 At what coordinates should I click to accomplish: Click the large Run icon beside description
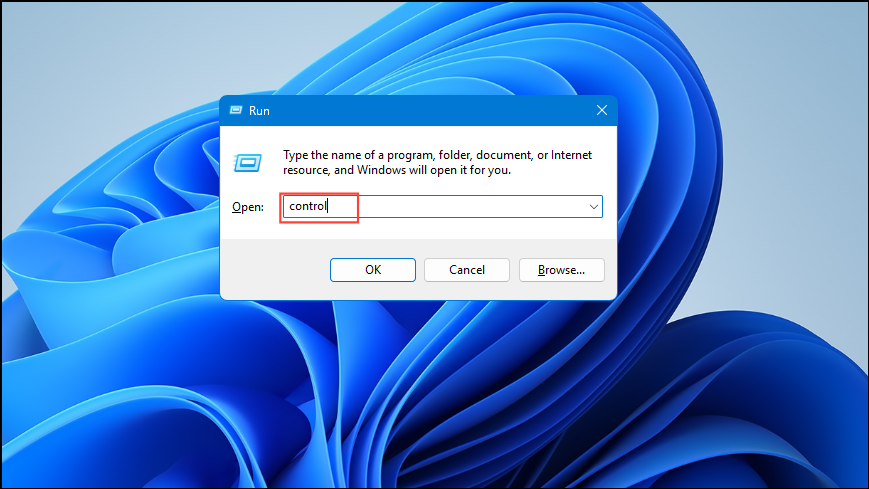[247, 163]
